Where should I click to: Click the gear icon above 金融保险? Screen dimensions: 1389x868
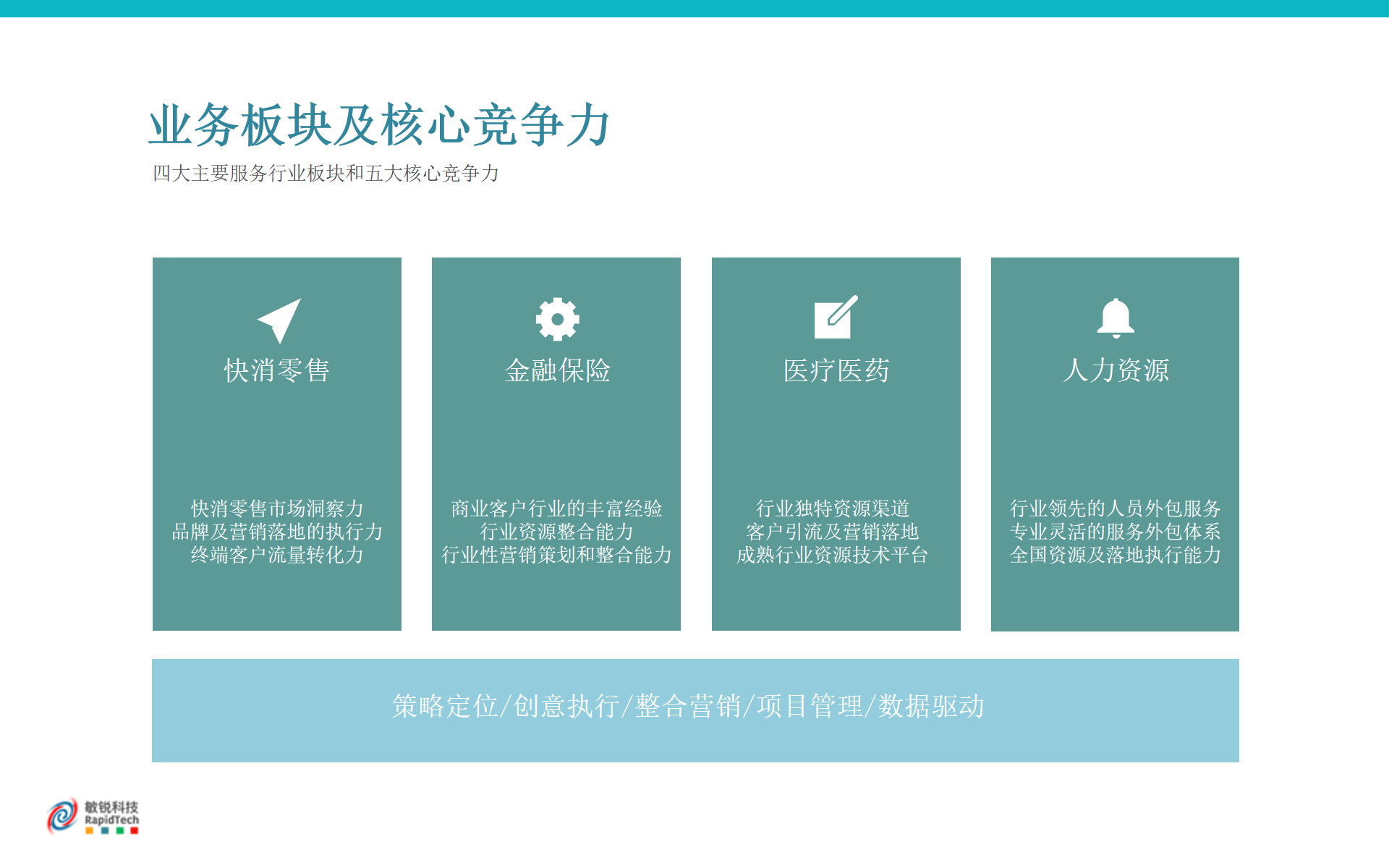pos(557,319)
